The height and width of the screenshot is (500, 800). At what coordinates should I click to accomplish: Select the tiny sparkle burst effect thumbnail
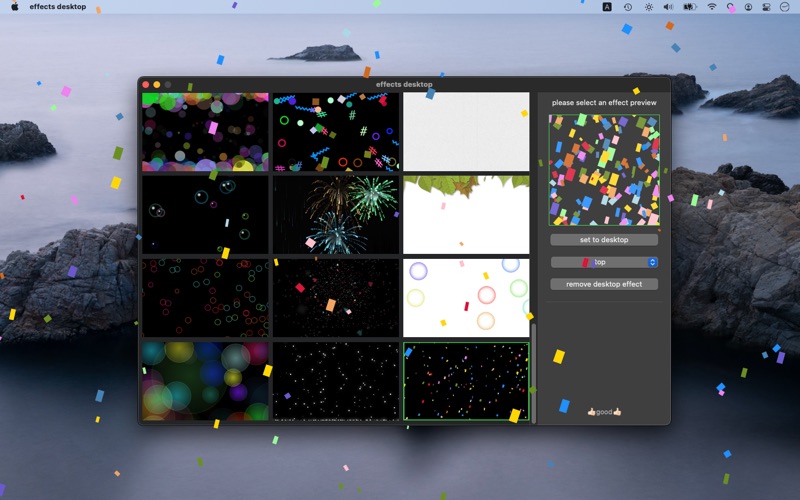pyautogui.click(x=336, y=298)
